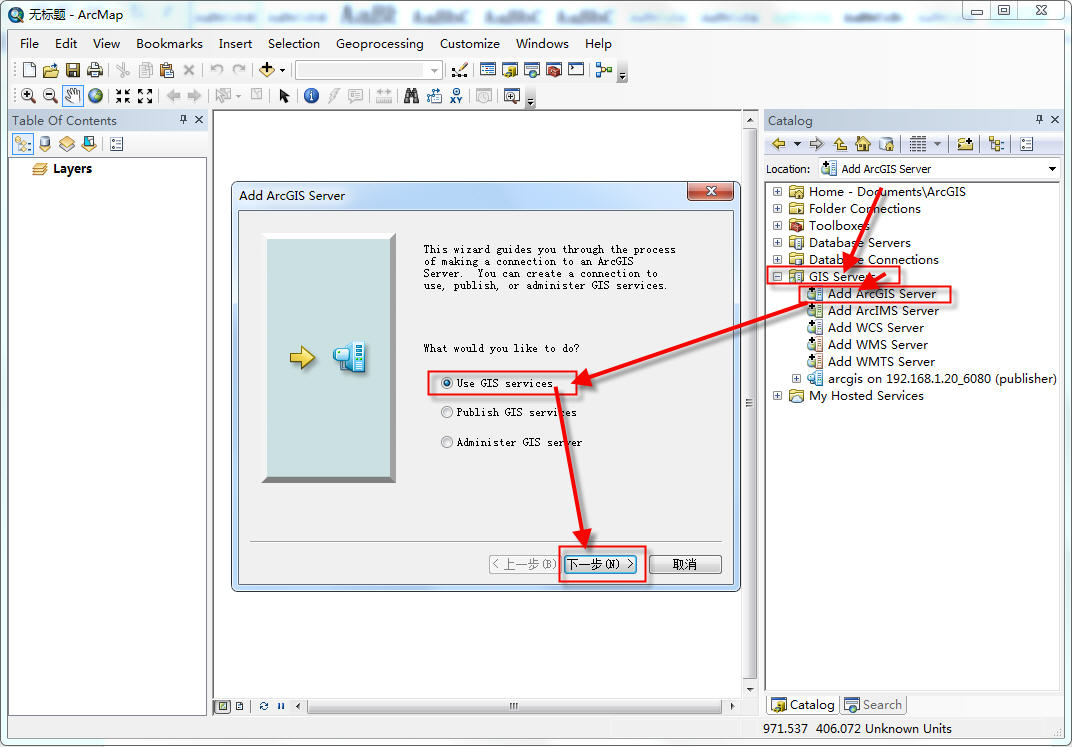1072x747 pixels.
Task: List By Visibility in Table Of Contents
Action: click(x=66, y=144)
